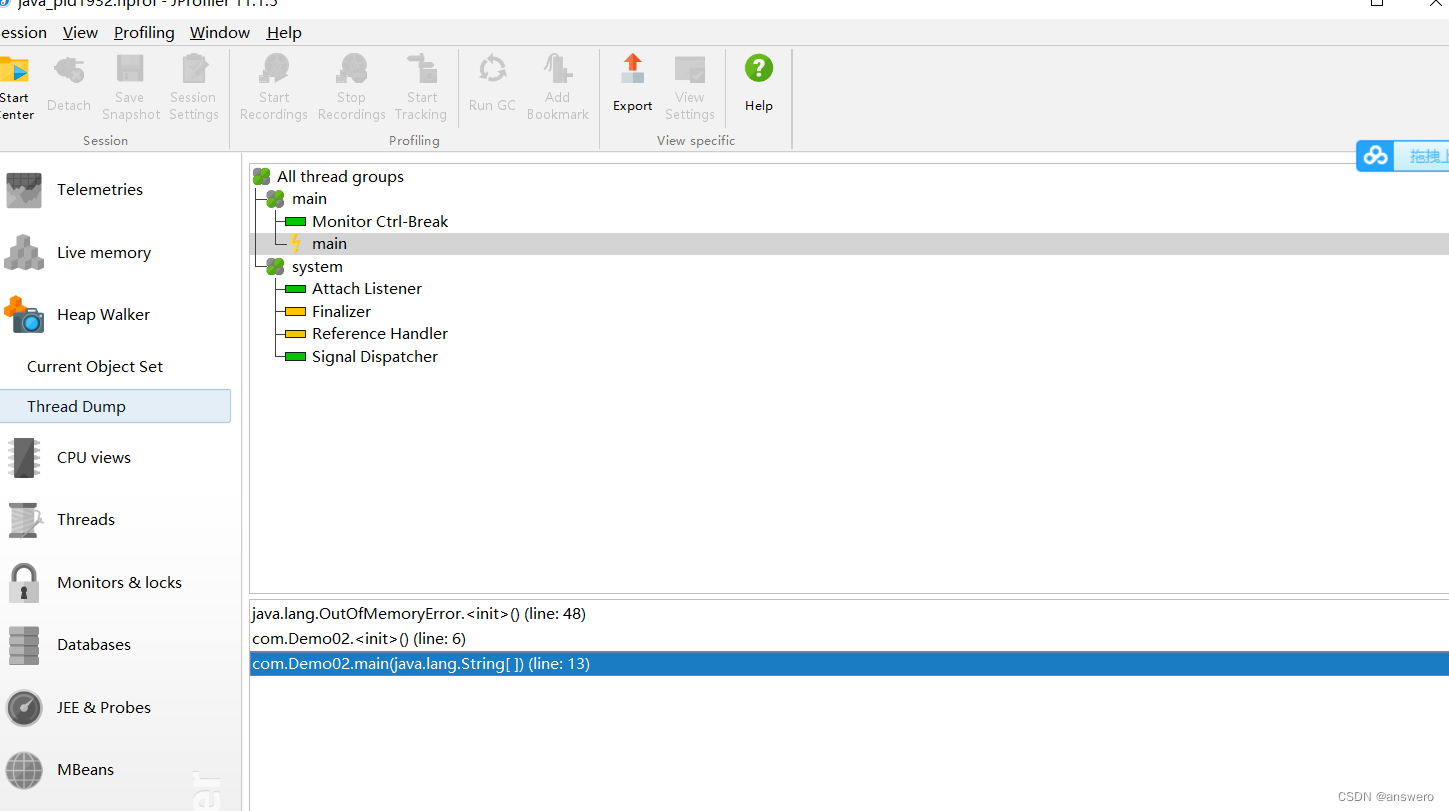Click the Export toolbar icon
This screenshot has height=811, width=1449.
(632, 70)
